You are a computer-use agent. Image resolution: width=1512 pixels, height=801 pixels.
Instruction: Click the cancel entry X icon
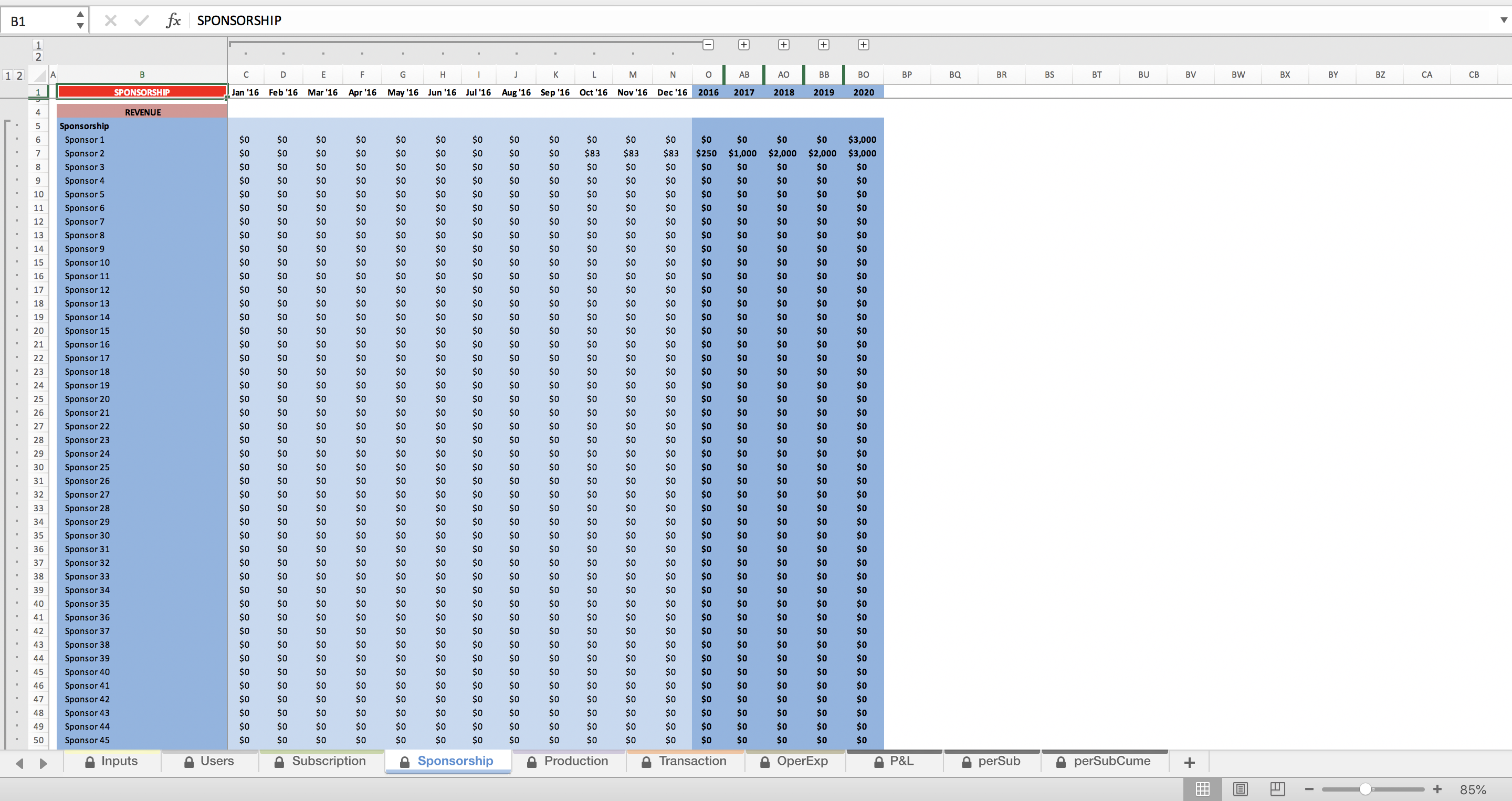click(110, 21)
